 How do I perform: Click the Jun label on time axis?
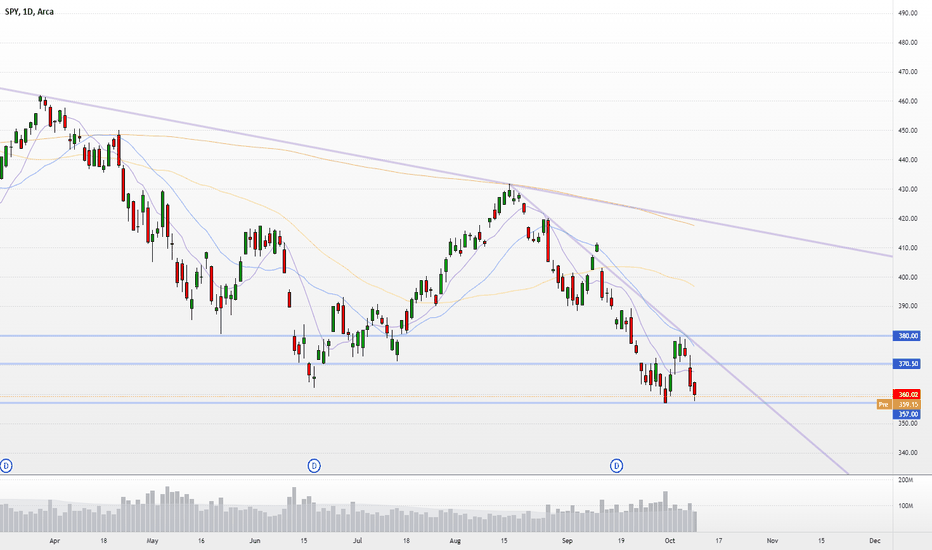point(255,541)
